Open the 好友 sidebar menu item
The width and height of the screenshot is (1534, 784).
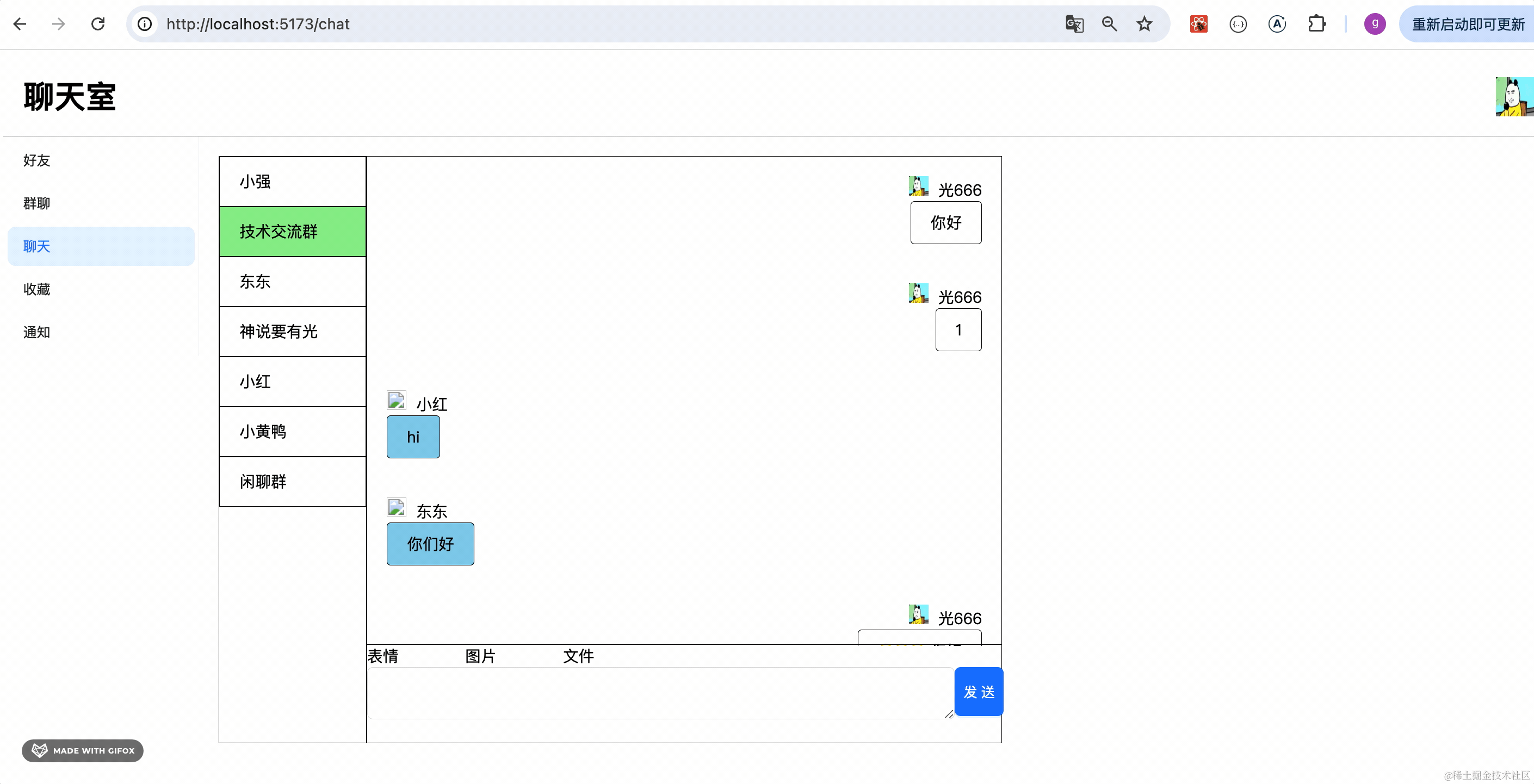[37, 160]
